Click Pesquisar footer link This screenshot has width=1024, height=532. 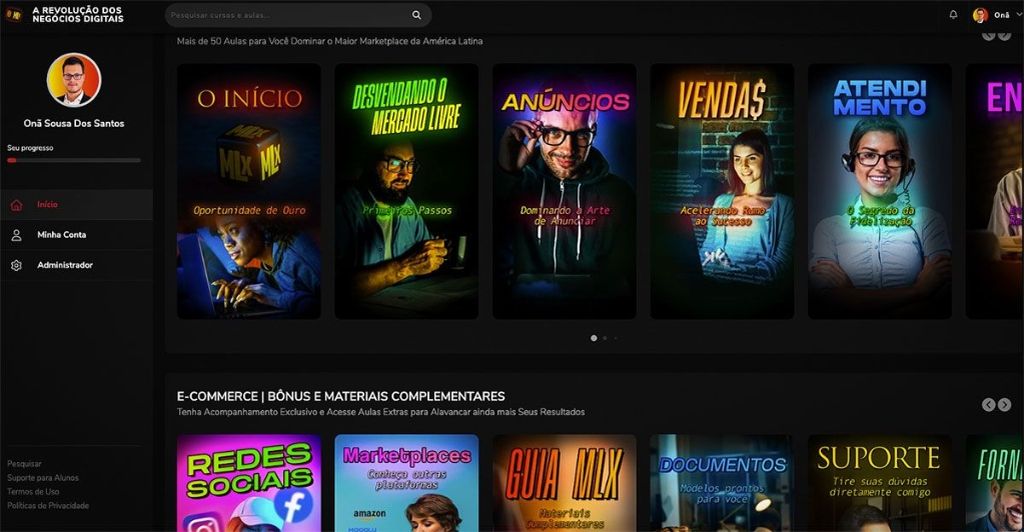pos(24,463)
